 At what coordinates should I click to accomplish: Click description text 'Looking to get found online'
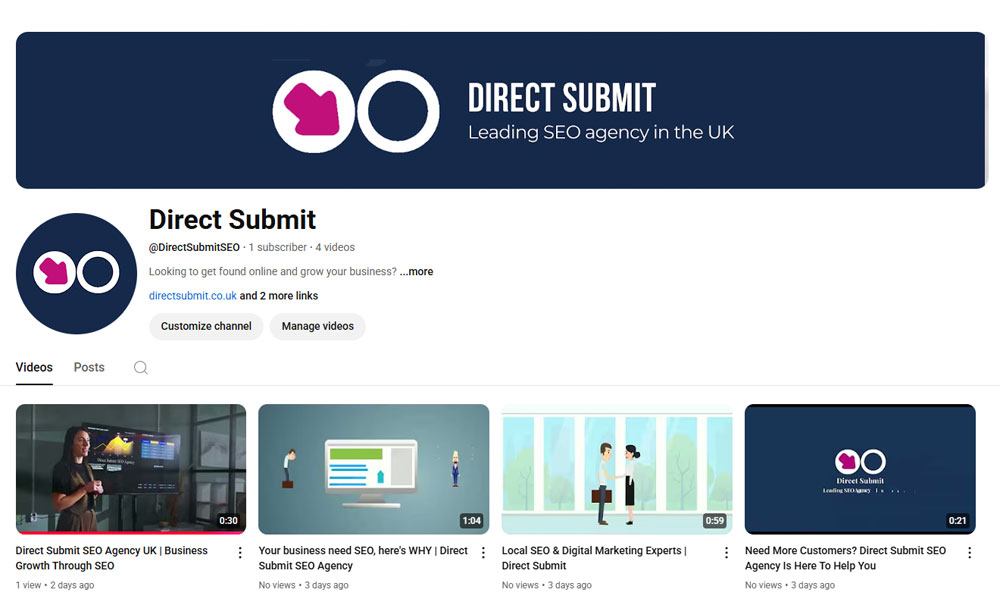(x=273, y=272)
